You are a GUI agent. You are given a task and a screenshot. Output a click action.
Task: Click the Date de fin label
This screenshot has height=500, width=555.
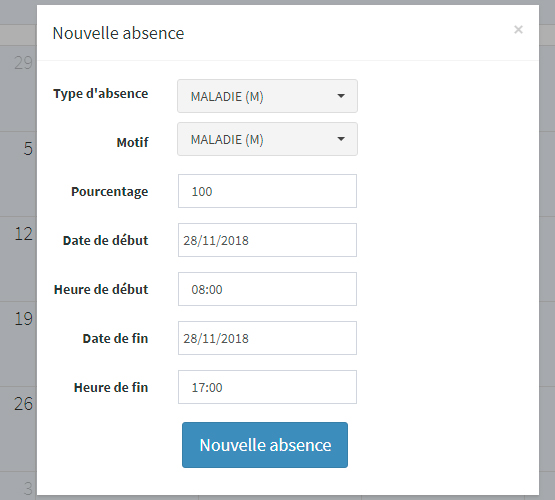[x=115, y=338]
